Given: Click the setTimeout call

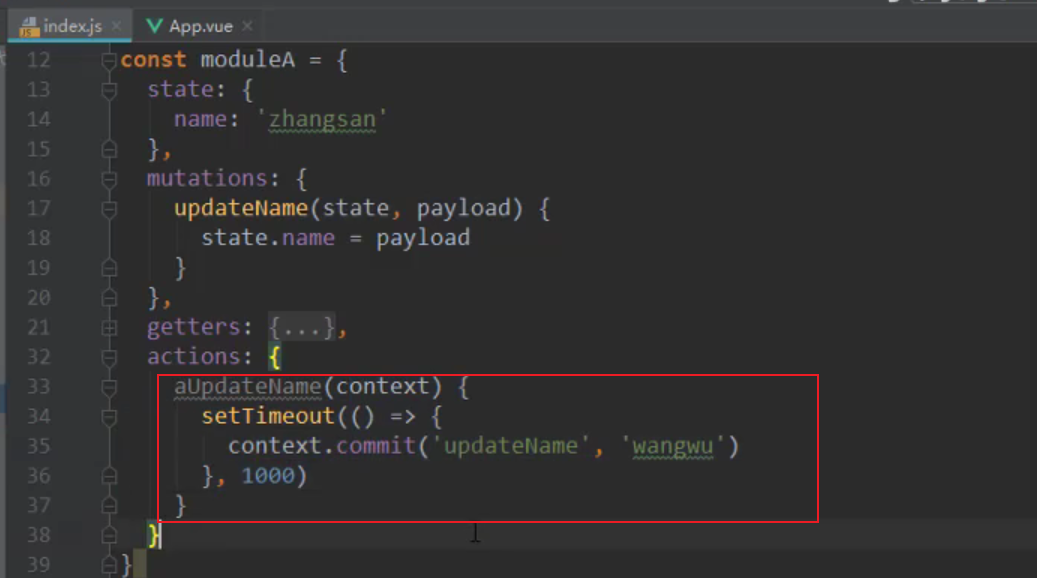Looking at the screenshot, I should 268,417.
